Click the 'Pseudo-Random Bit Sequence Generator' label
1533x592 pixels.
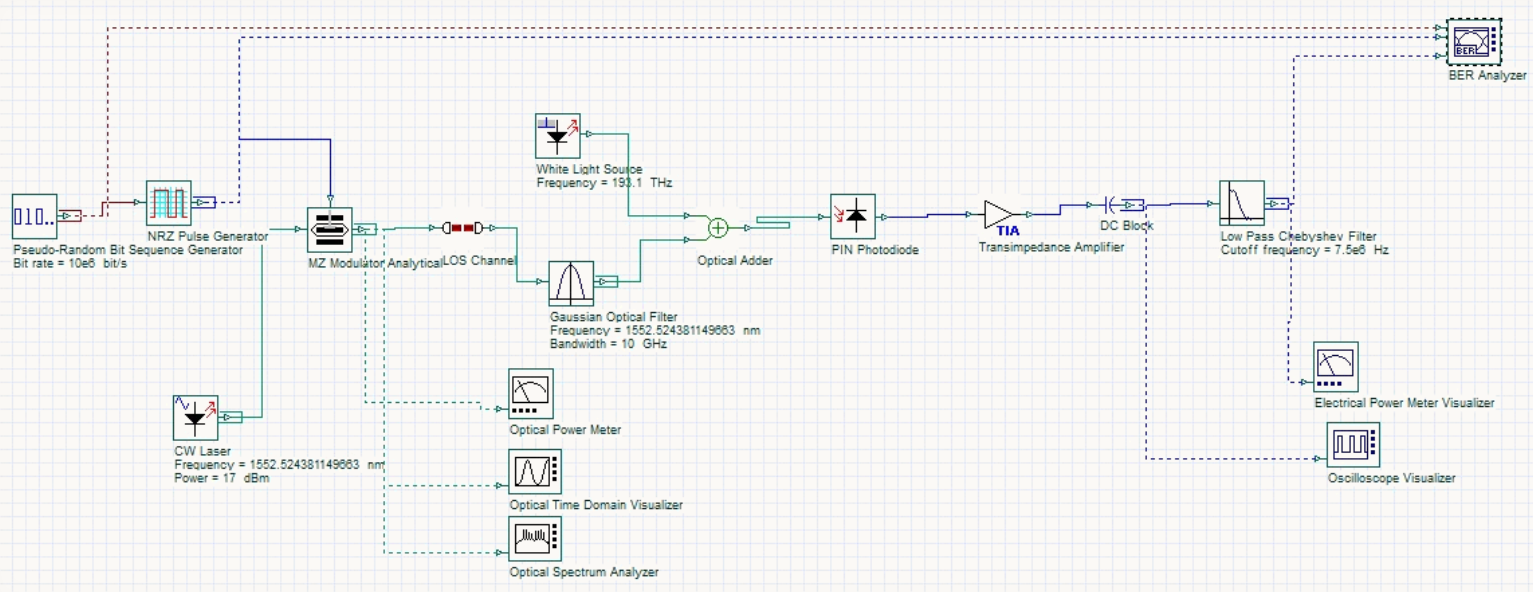tap(128, 250)
